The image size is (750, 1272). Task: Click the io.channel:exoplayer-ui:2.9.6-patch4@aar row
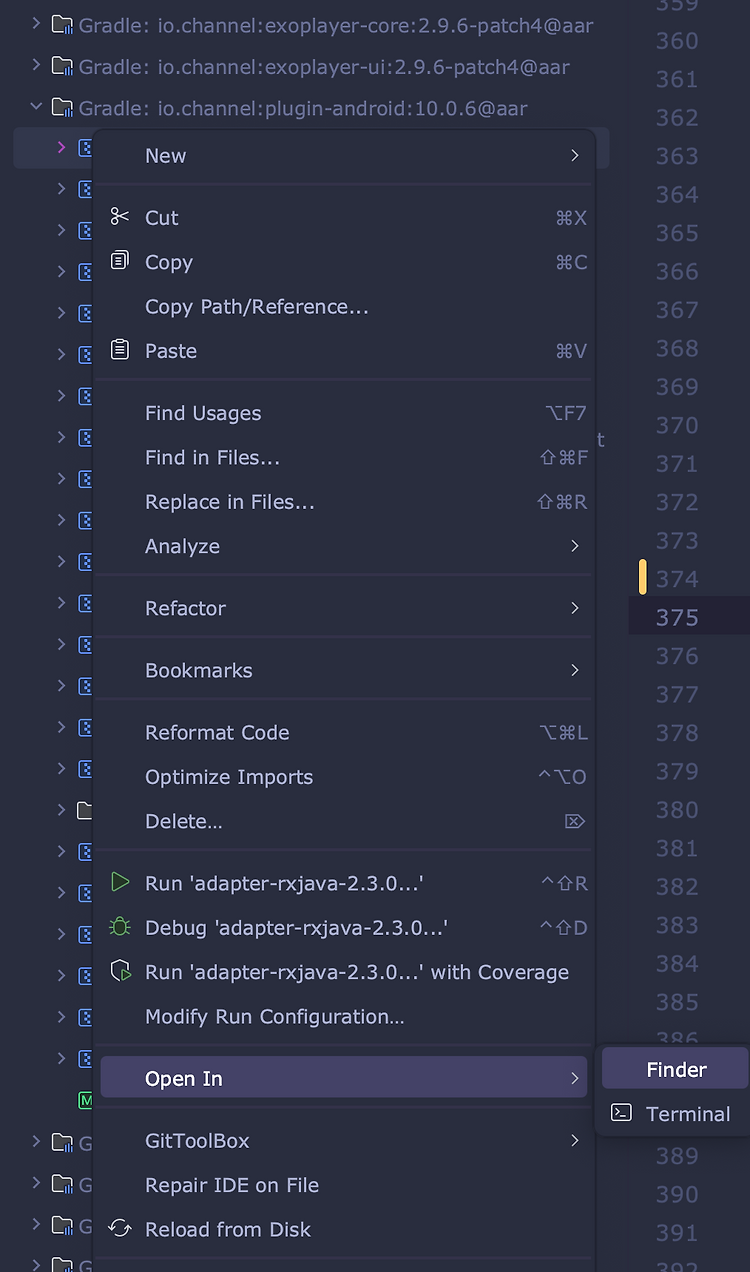point(312,67)
